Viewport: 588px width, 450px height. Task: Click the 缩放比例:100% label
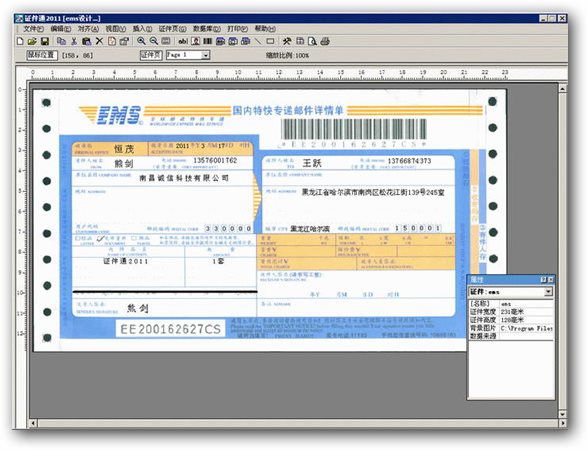pyautogui.click(x=287, y=56)
